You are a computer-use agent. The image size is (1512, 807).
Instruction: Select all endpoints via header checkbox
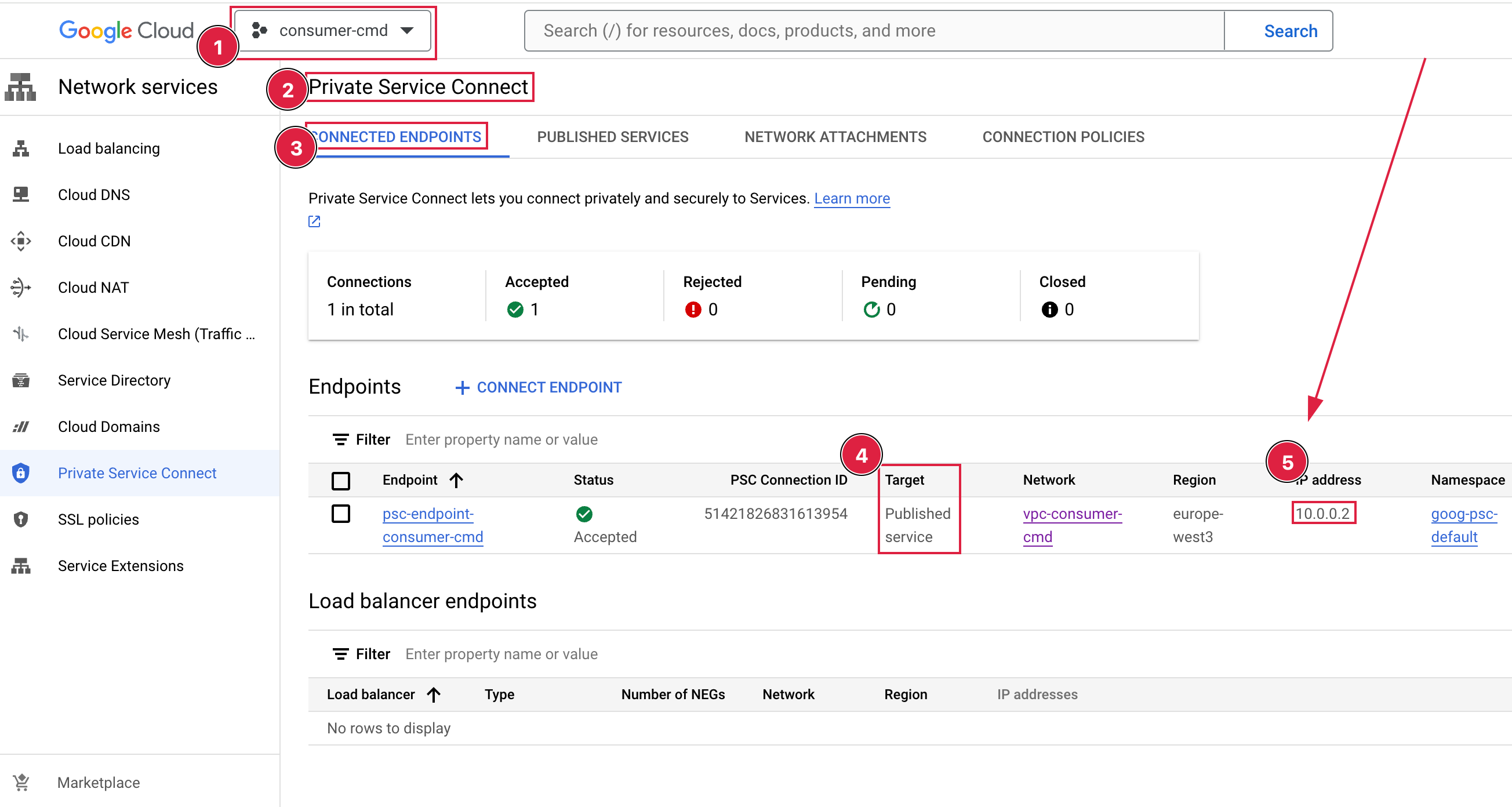tap(340, 481)
